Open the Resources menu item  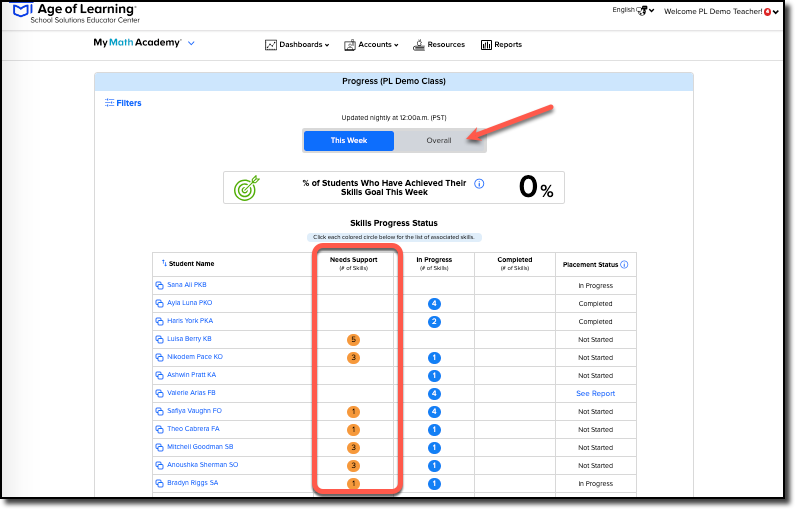click(439, 45)
